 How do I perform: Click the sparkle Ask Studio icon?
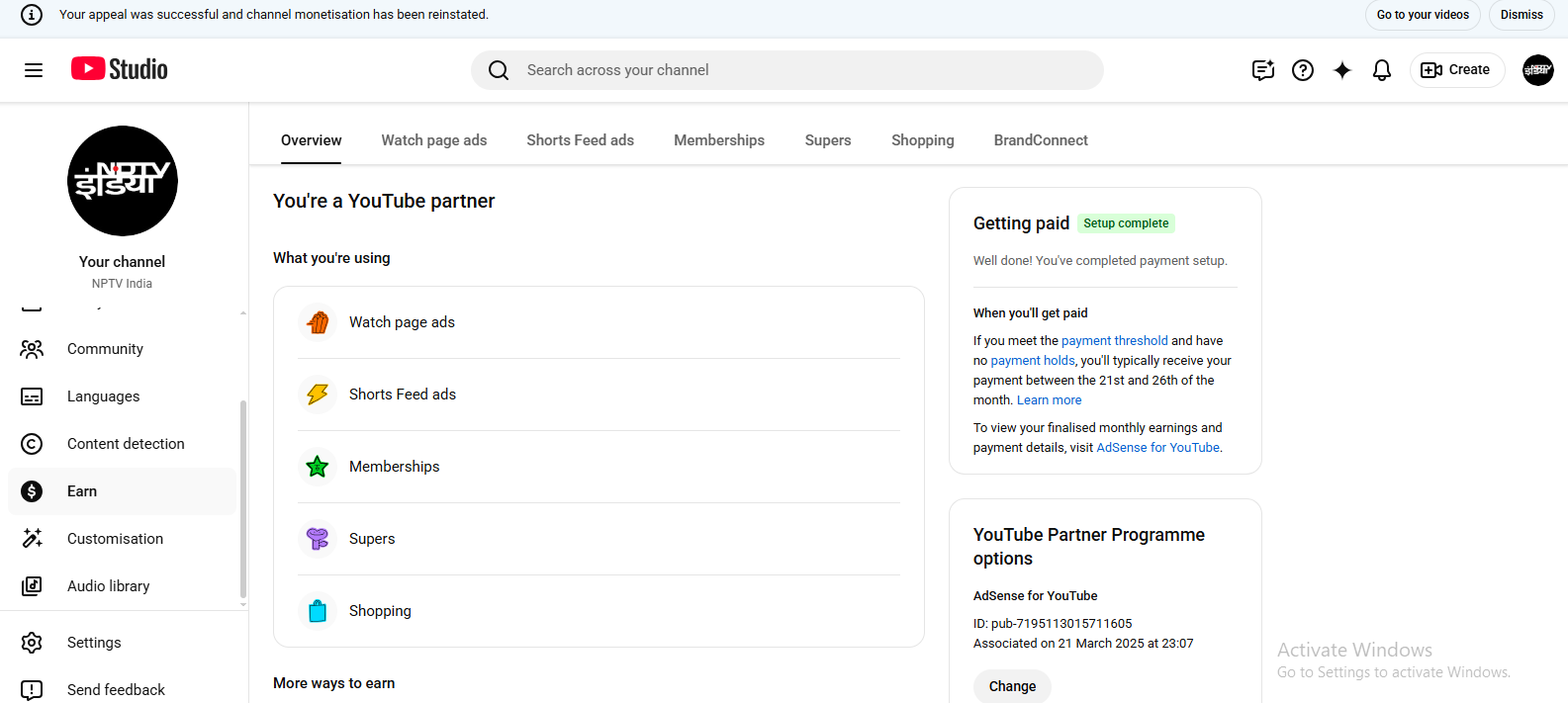[1342, 70]
